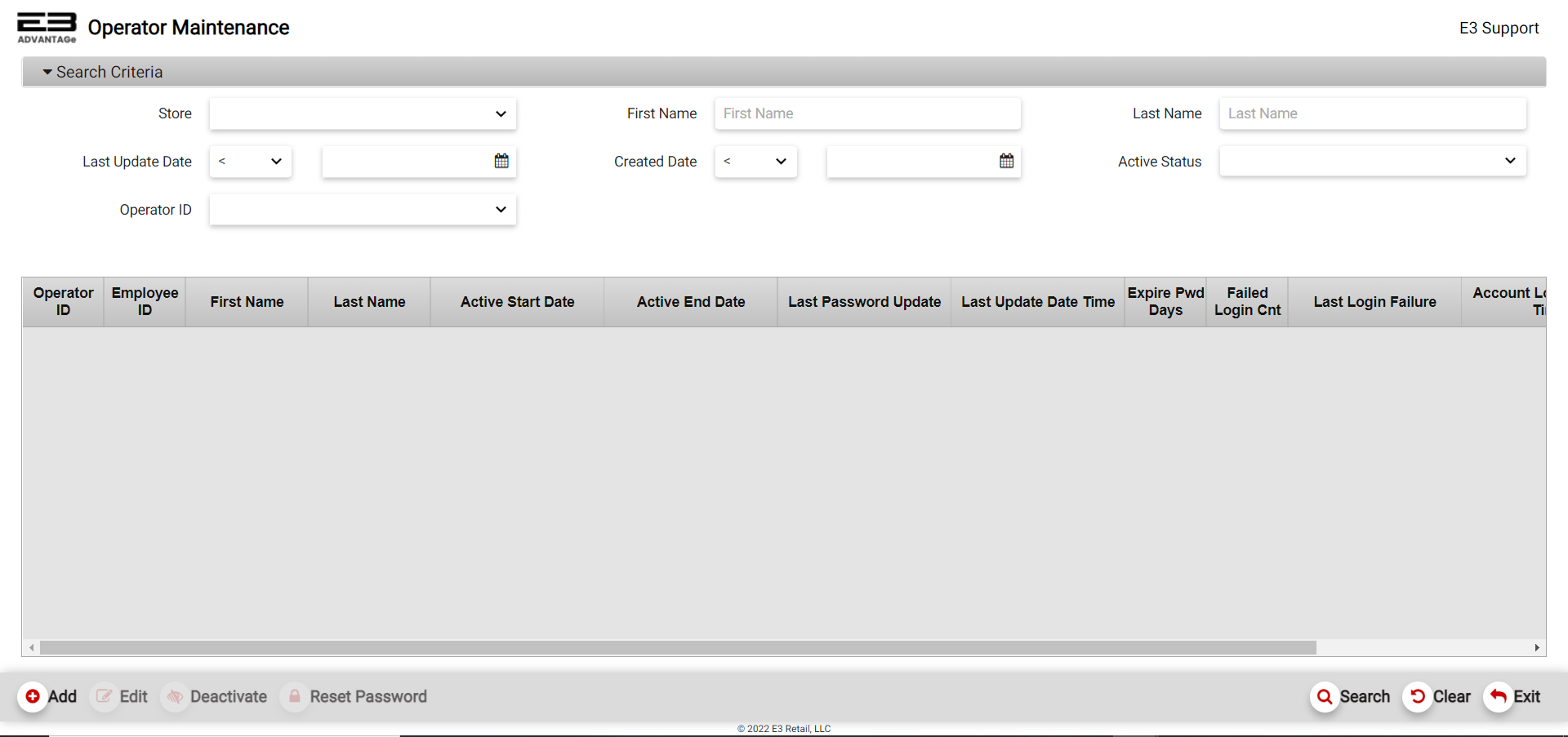Open the Last Update Date calendar picker

click(x=501, y=162)
